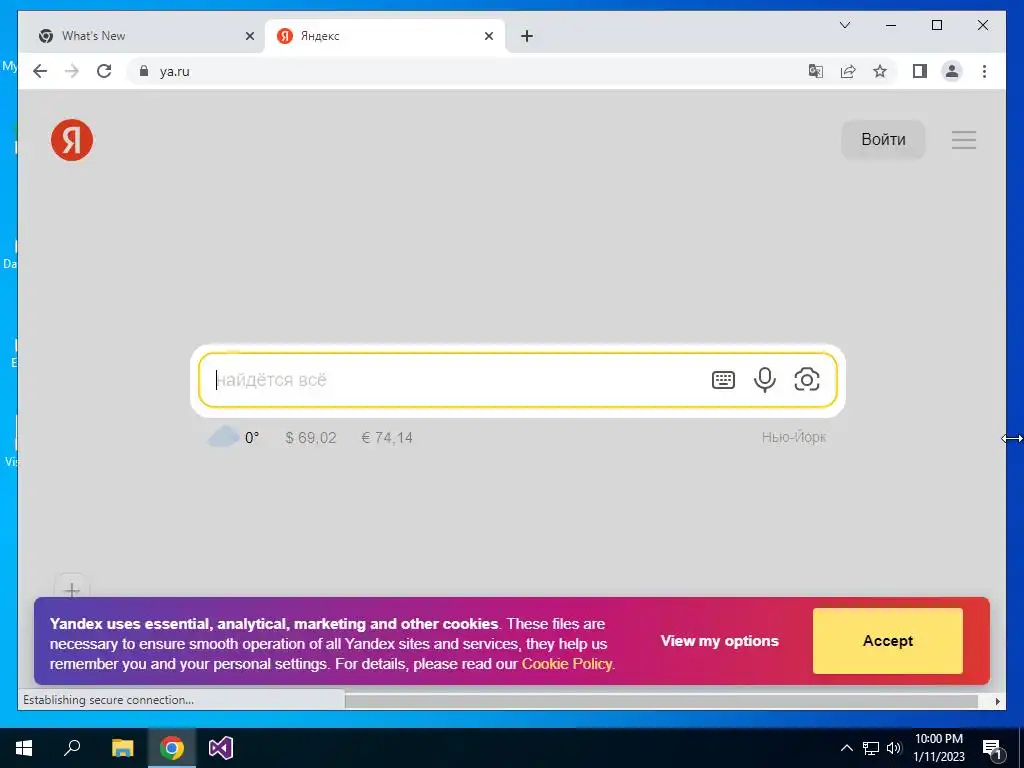This screenshot has height=768, width=1024.
Task: Open Windows notification center
Action: 992,749
